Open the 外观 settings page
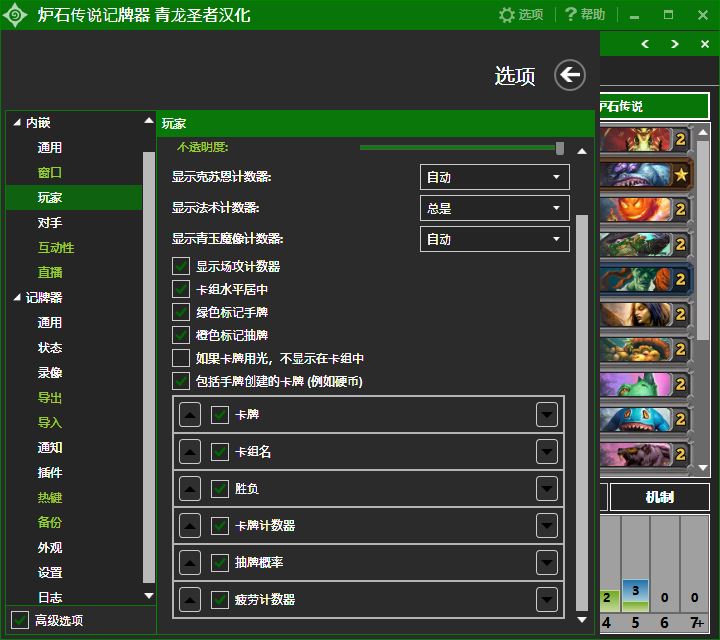720x640 pixels. (x=50, y=548)
